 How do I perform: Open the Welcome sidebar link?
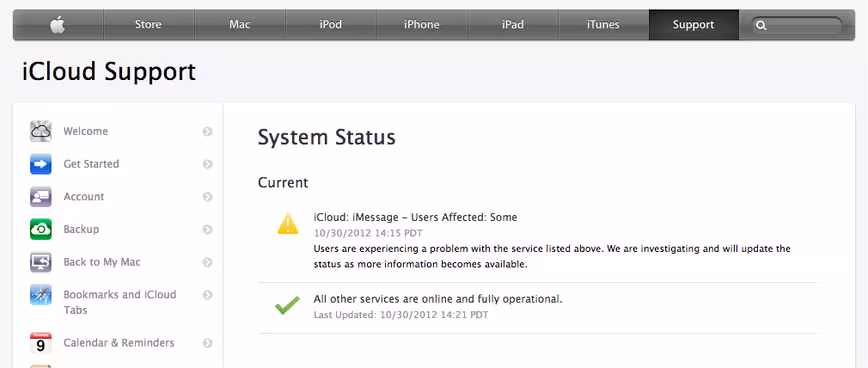(86, 132)
